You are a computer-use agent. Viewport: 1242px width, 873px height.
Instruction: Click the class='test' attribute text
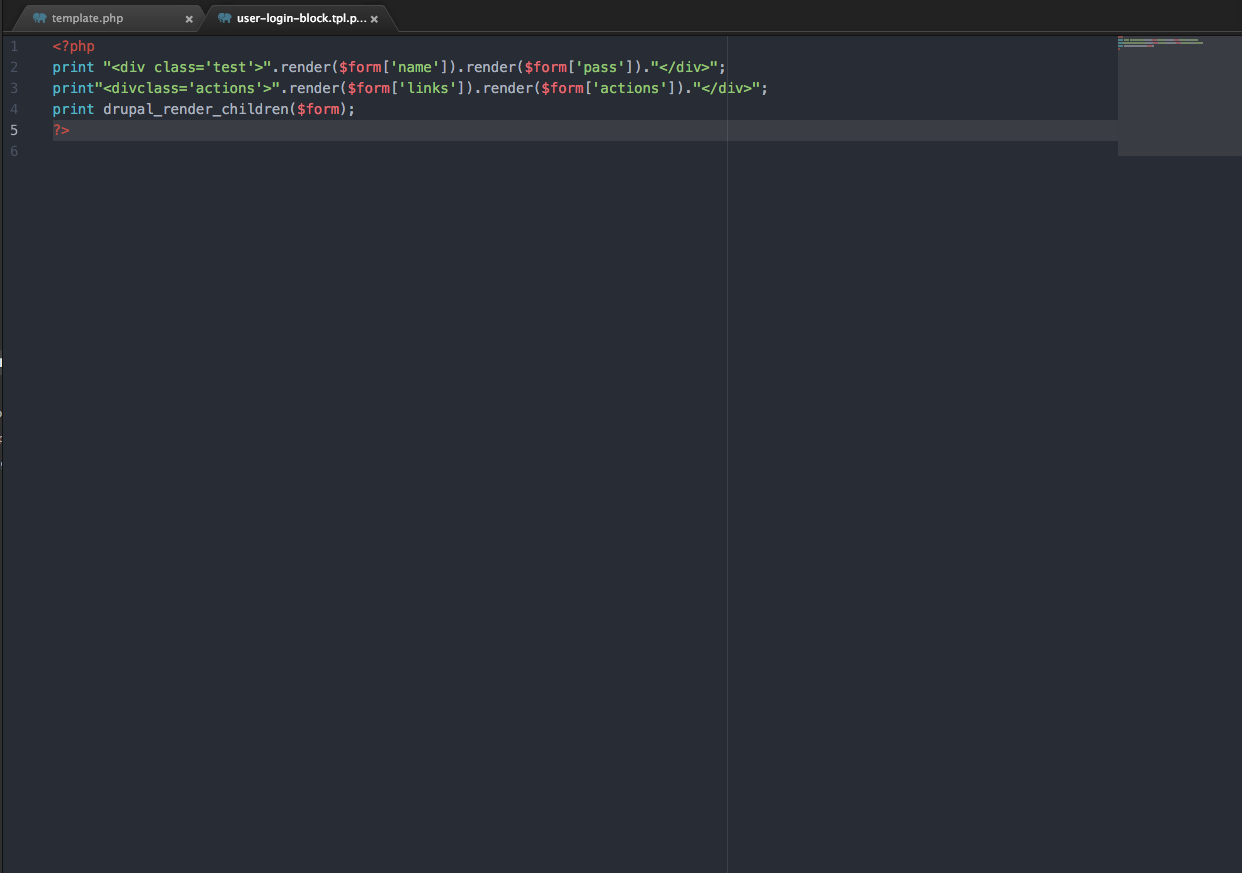pyautogui.click(x=204, y=67)
